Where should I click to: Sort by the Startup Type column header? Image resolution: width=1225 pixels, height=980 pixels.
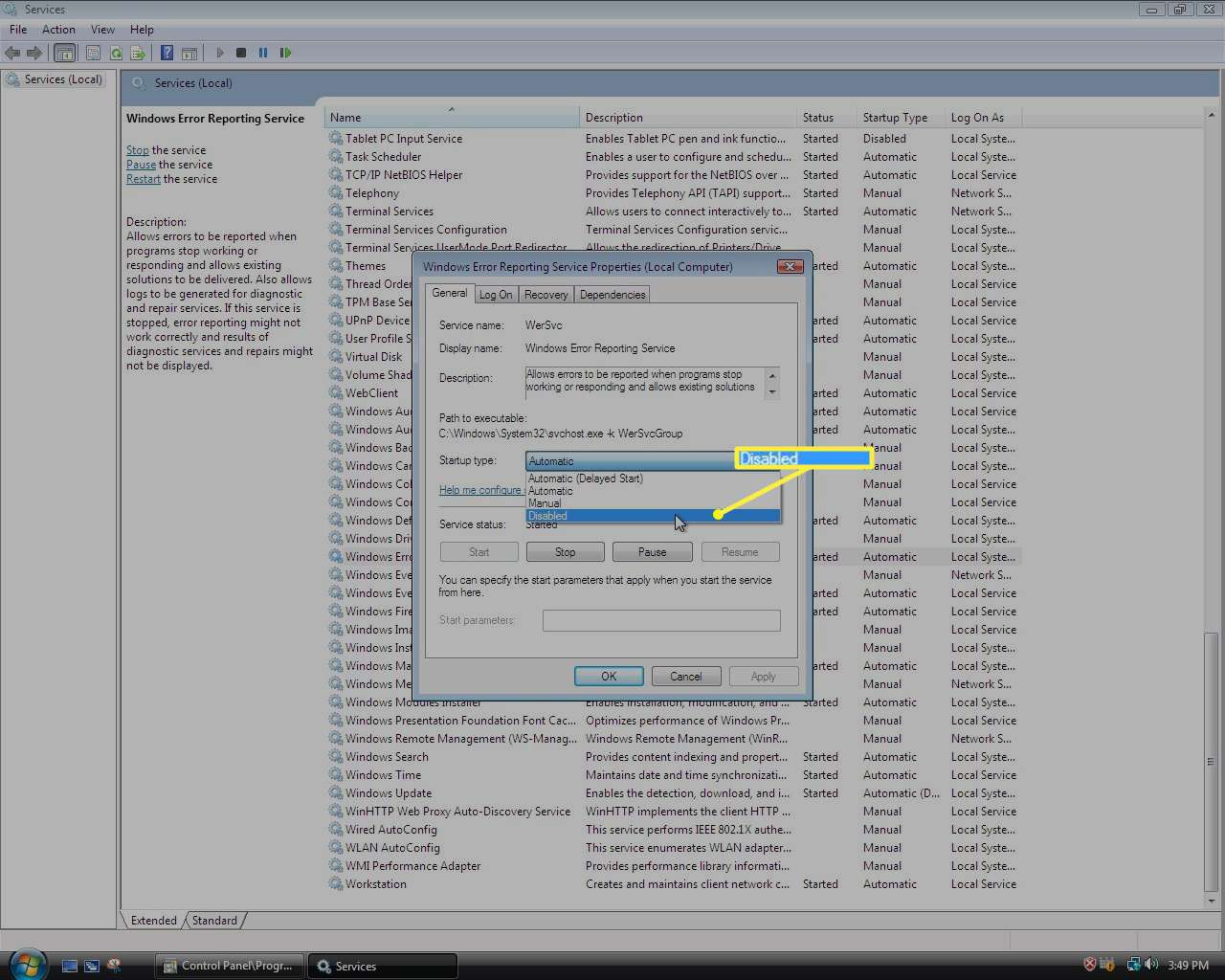pos(901,118)
